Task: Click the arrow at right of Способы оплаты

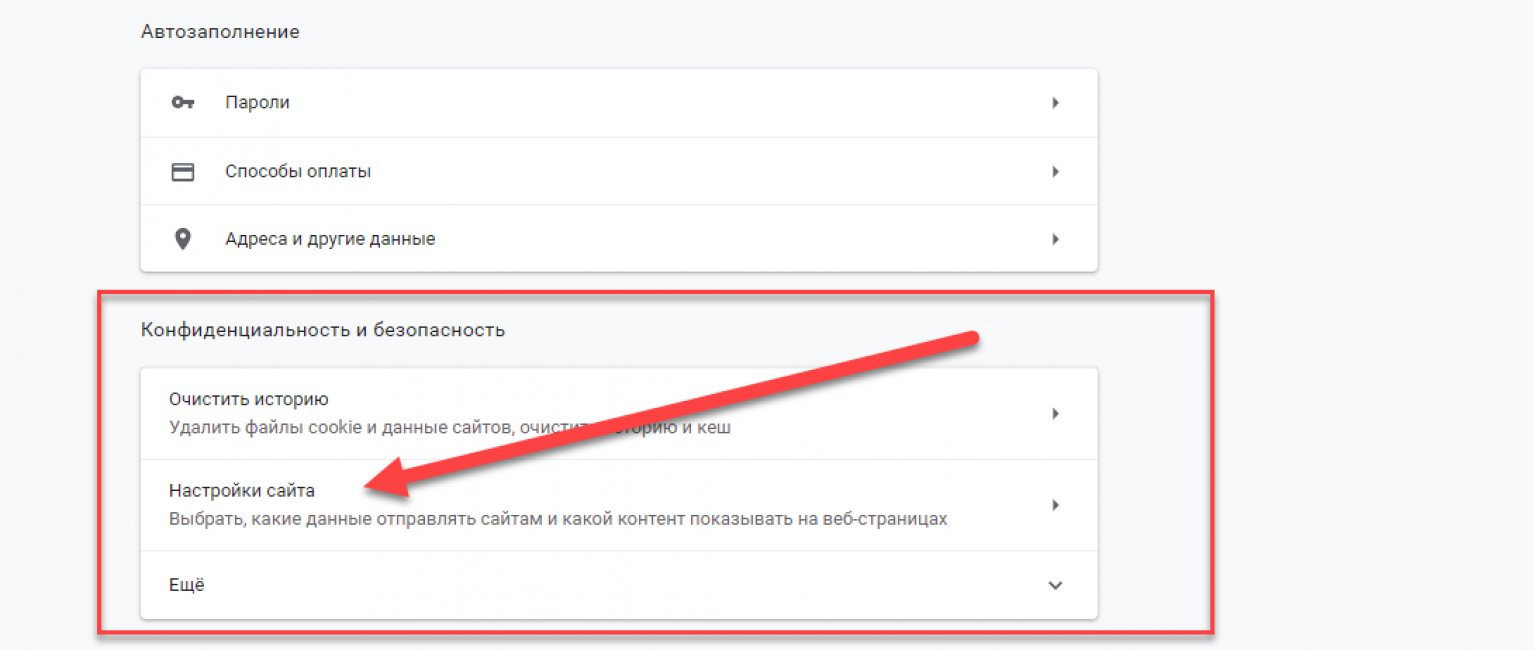Action: point(1055,172)
